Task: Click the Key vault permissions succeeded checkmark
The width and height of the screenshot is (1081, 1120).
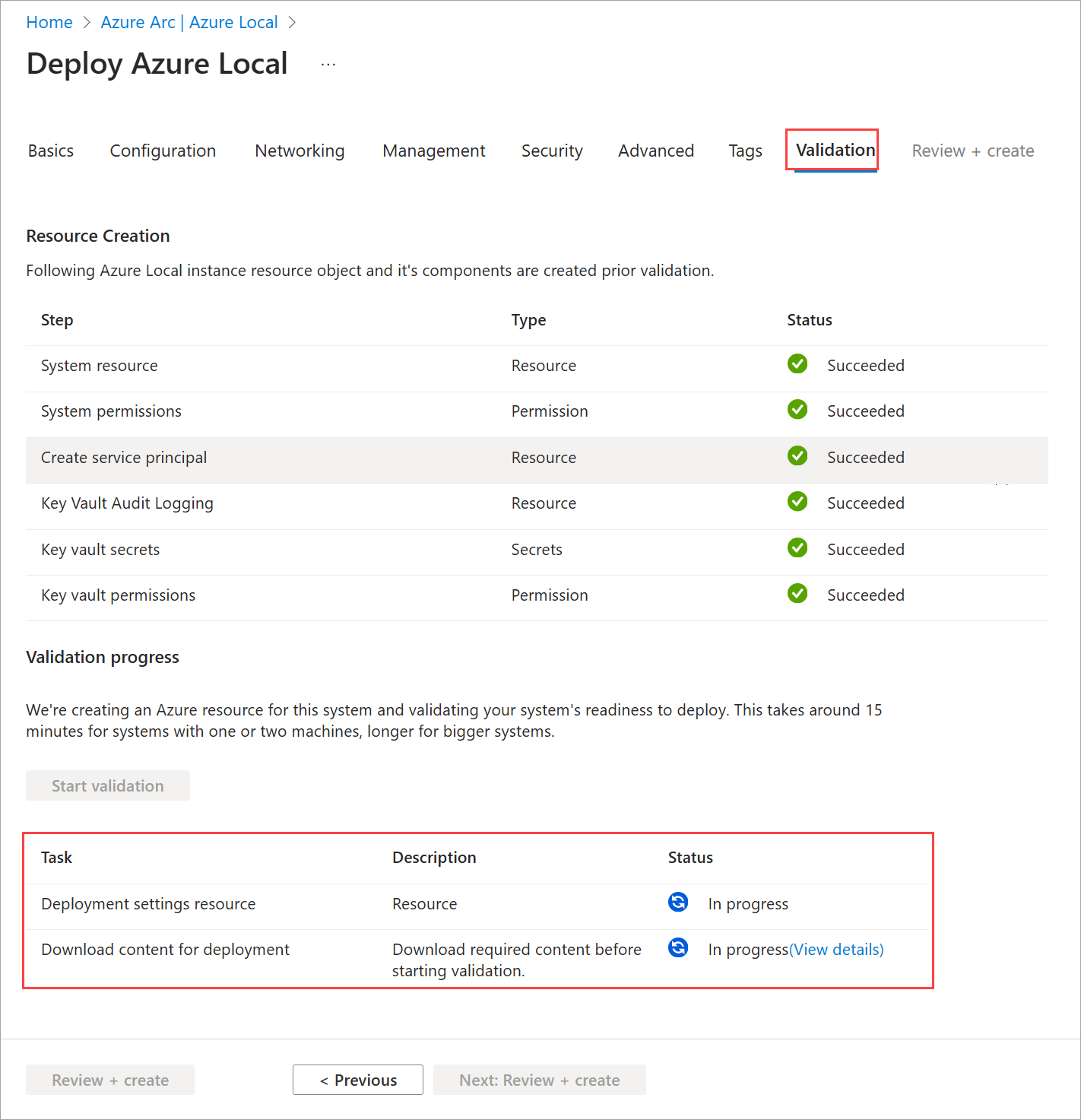Action: (797, 594)
